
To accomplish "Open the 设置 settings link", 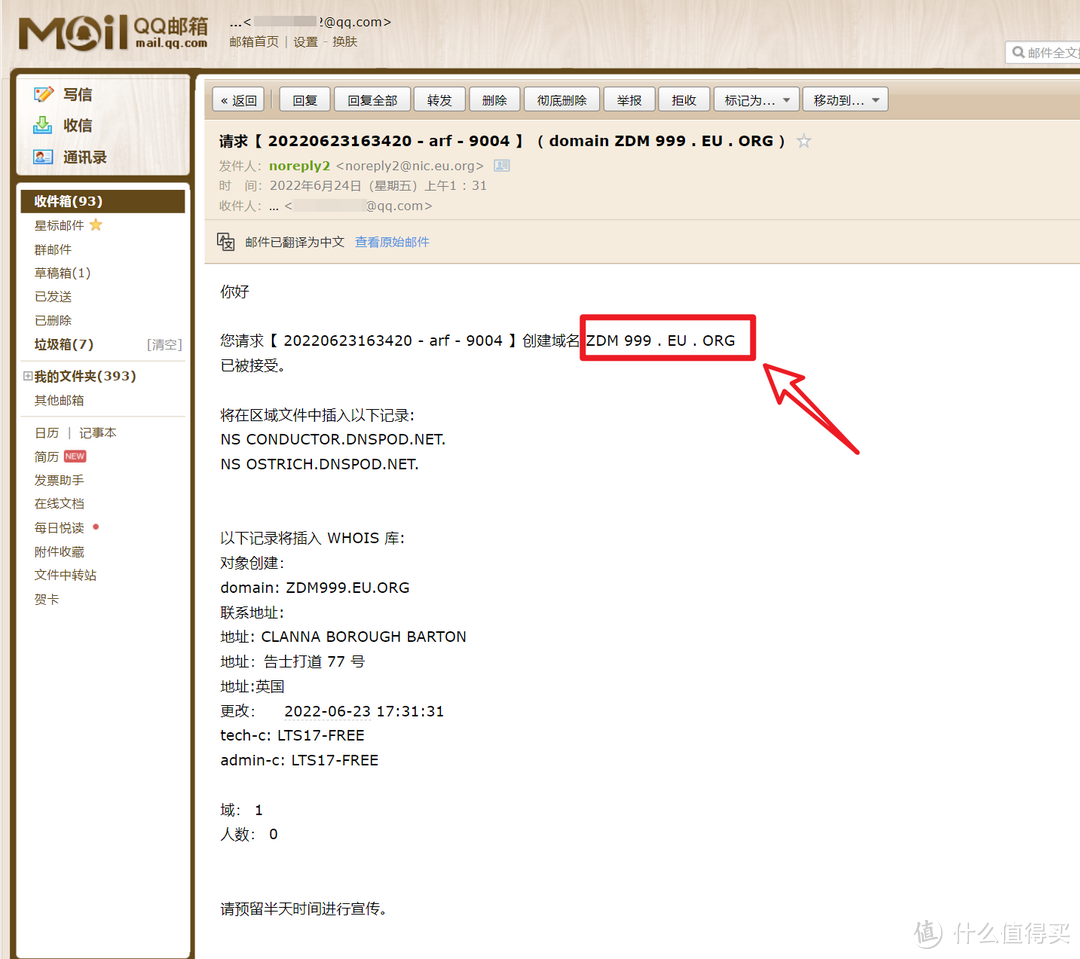I will click(x=306, y=42).
